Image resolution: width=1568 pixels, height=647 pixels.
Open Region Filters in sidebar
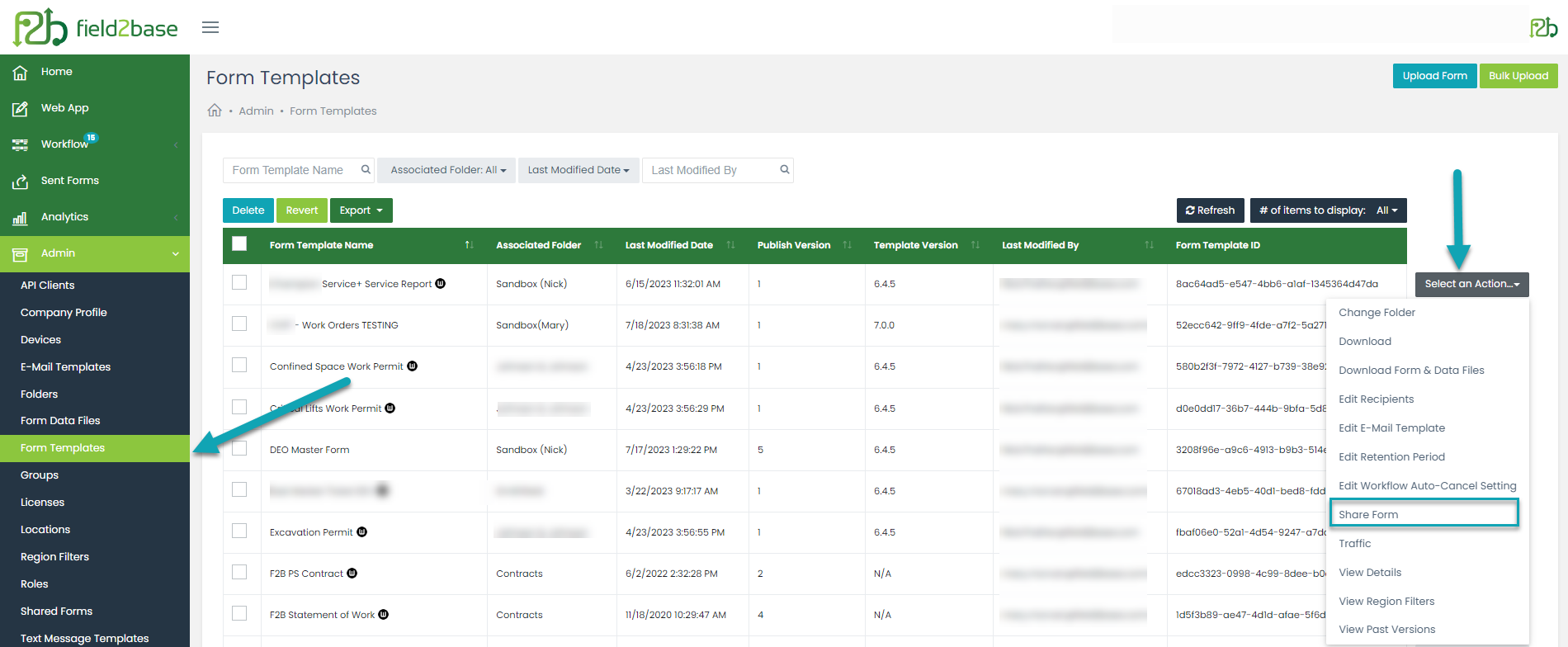point(54,557)
